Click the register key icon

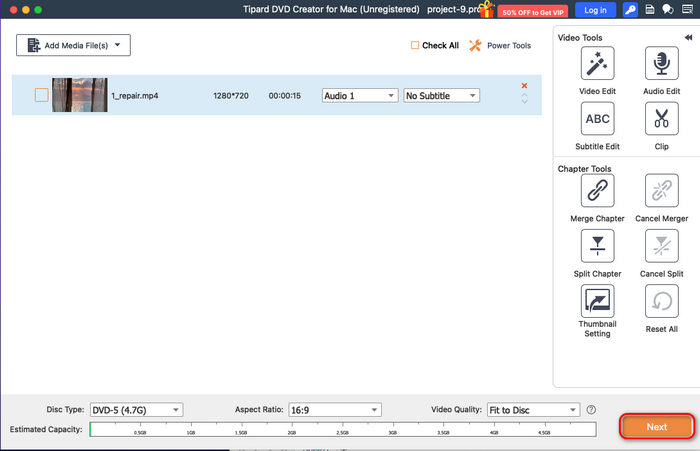pyautogui.click(x=630, y=9)
